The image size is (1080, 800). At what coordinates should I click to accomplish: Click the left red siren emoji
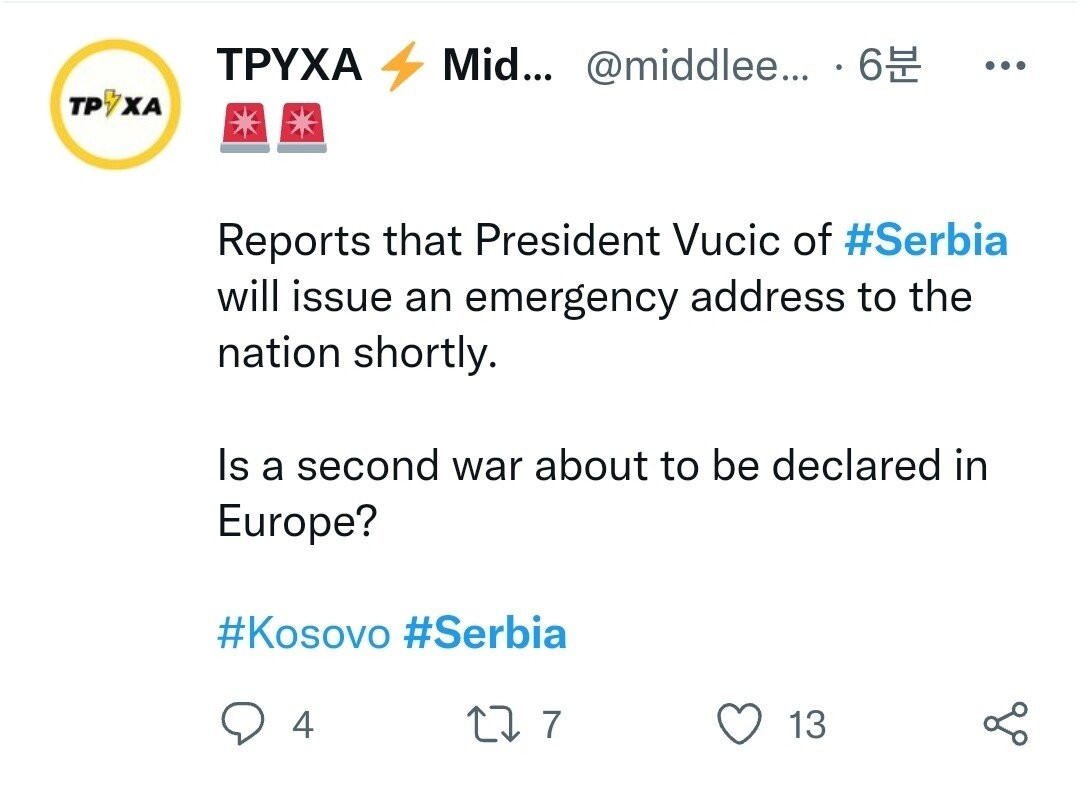click(242, 130)
